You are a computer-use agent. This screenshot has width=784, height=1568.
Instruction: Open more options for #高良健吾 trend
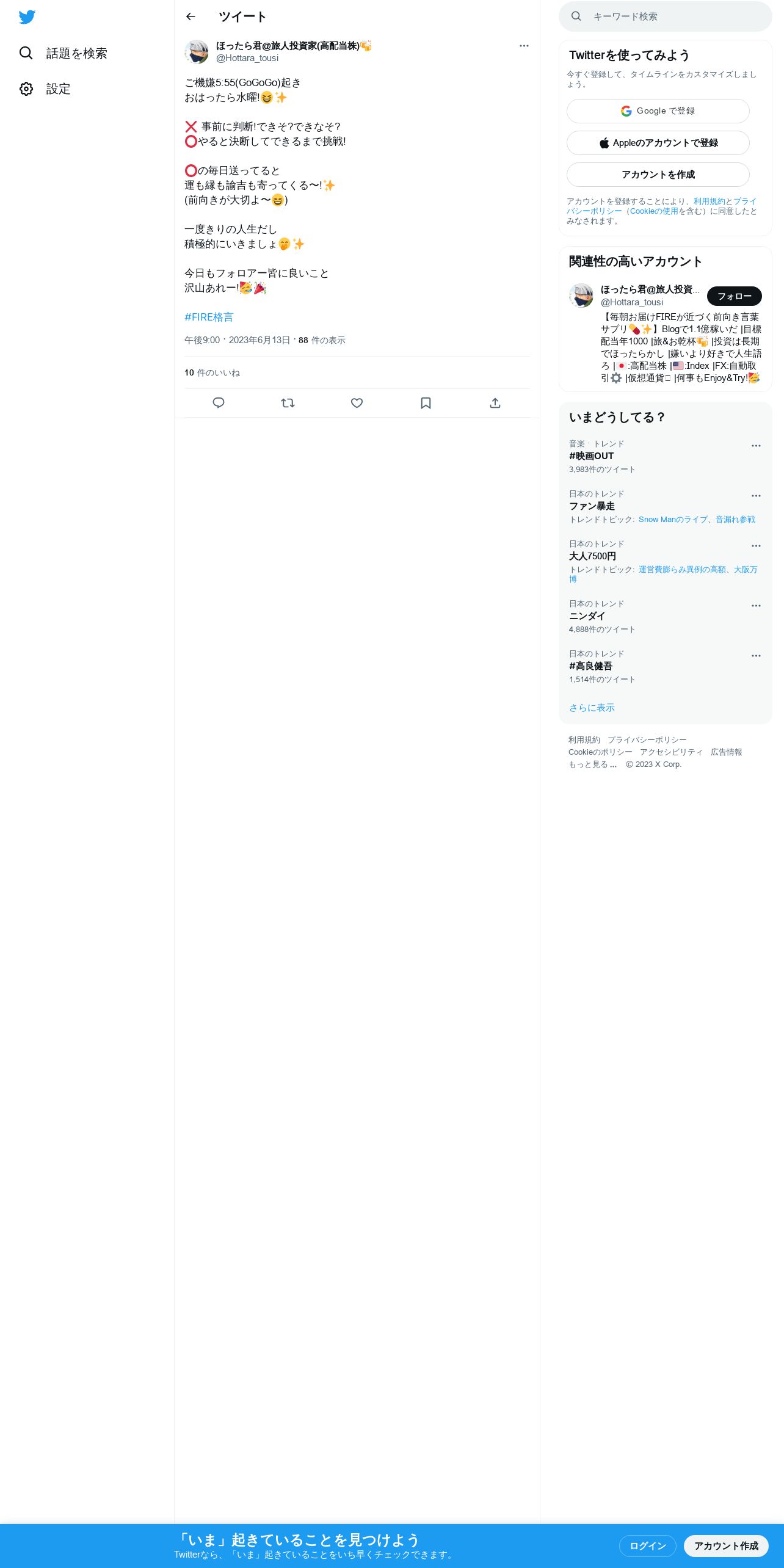click(756, 656)
